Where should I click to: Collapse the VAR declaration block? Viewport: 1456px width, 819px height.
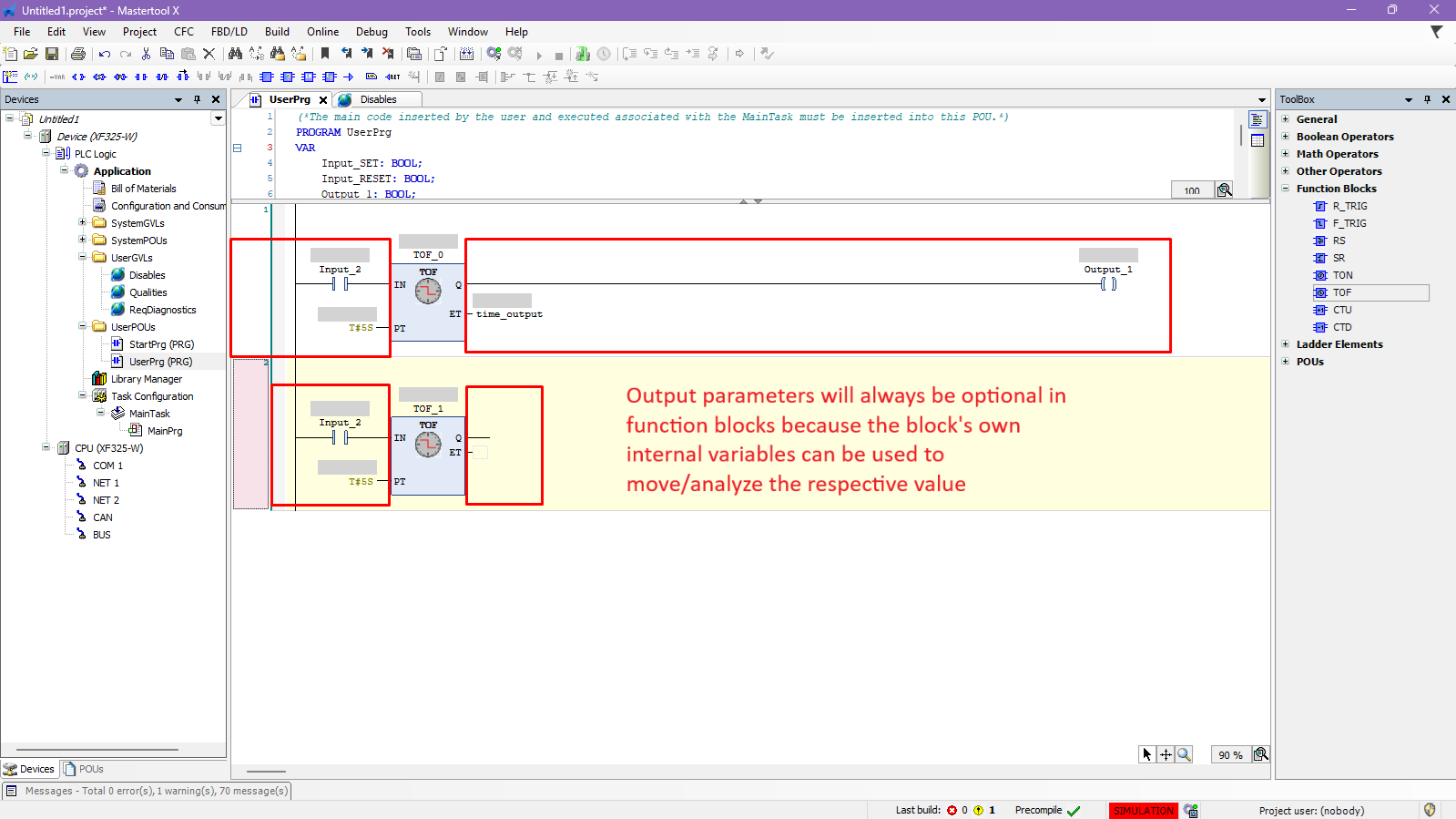pos(238,148)
